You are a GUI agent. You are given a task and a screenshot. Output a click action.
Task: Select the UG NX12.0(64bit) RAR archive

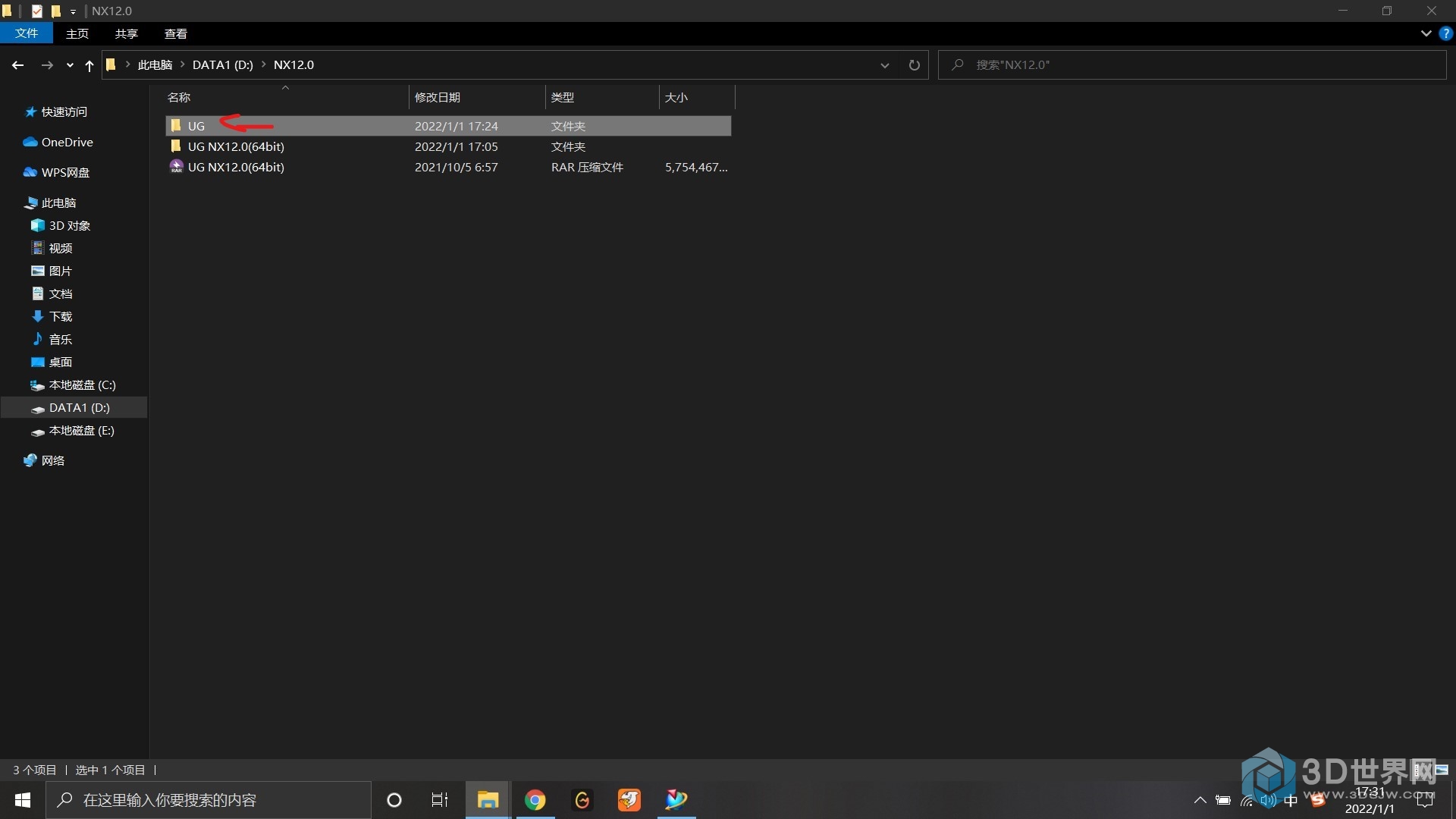tap(448, 167)
